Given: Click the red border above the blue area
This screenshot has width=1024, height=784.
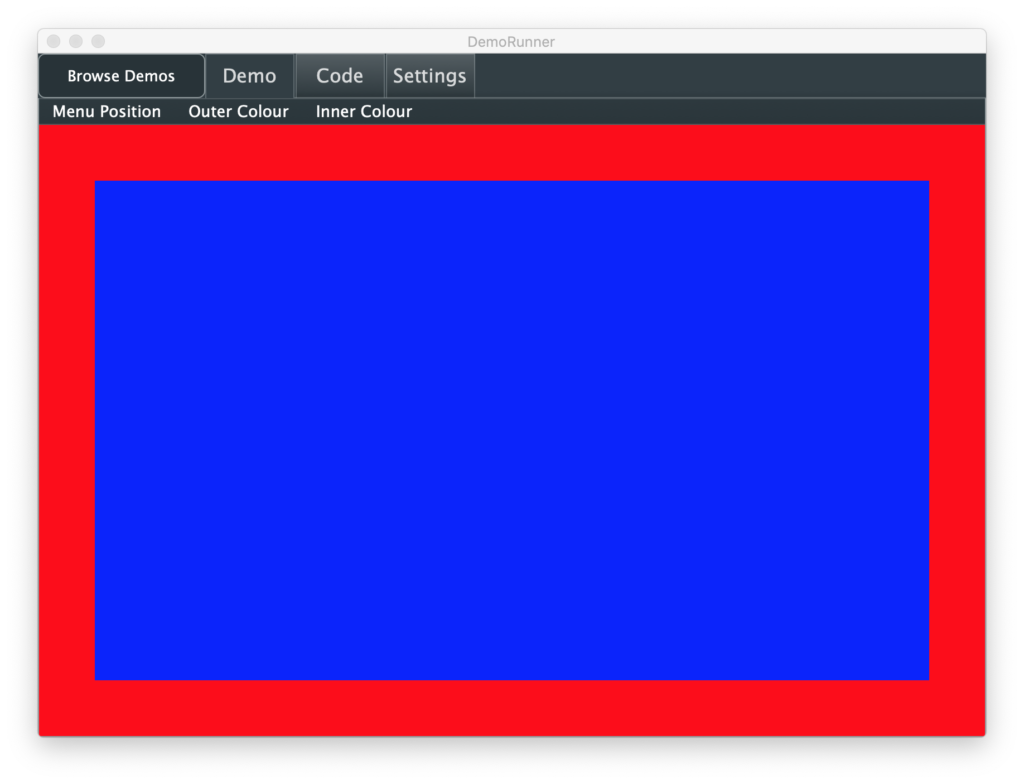Looking at the screenshot, I should 512,153.
